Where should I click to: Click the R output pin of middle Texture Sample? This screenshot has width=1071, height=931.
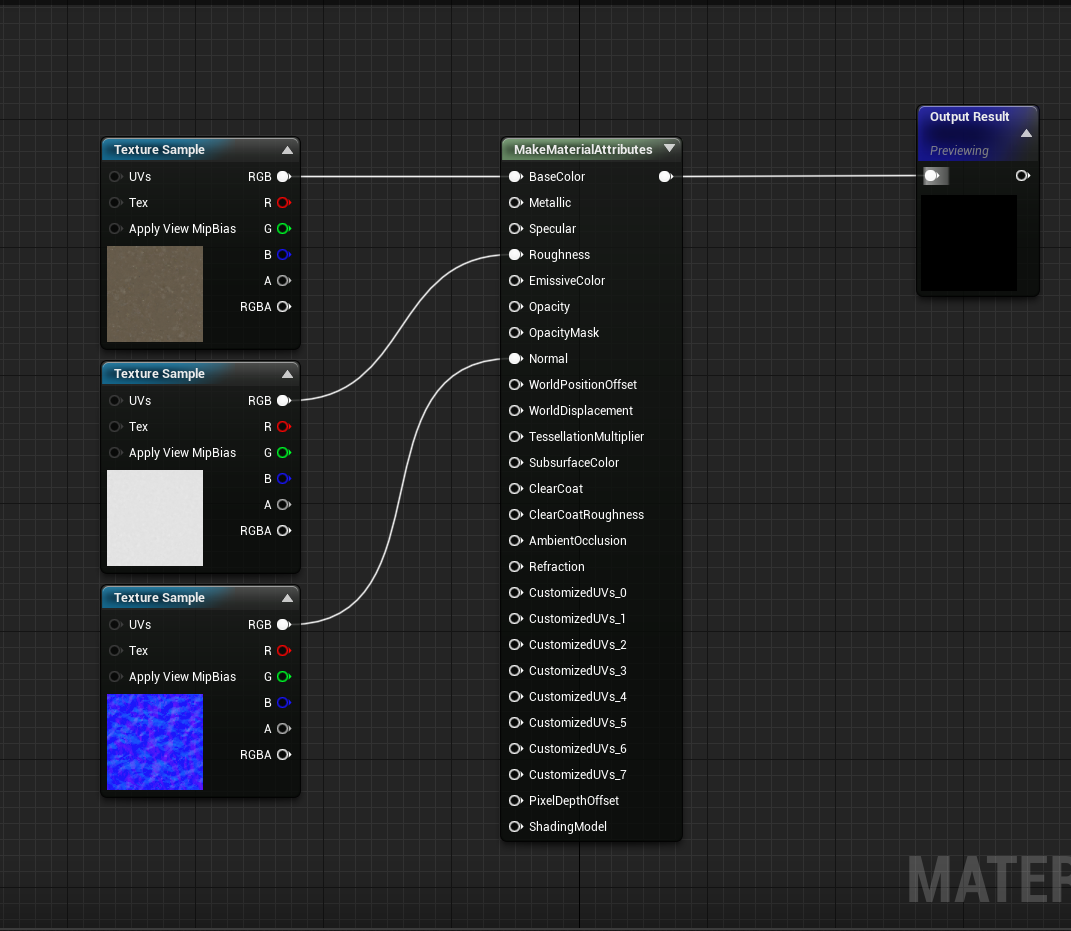tap(283, 427)
